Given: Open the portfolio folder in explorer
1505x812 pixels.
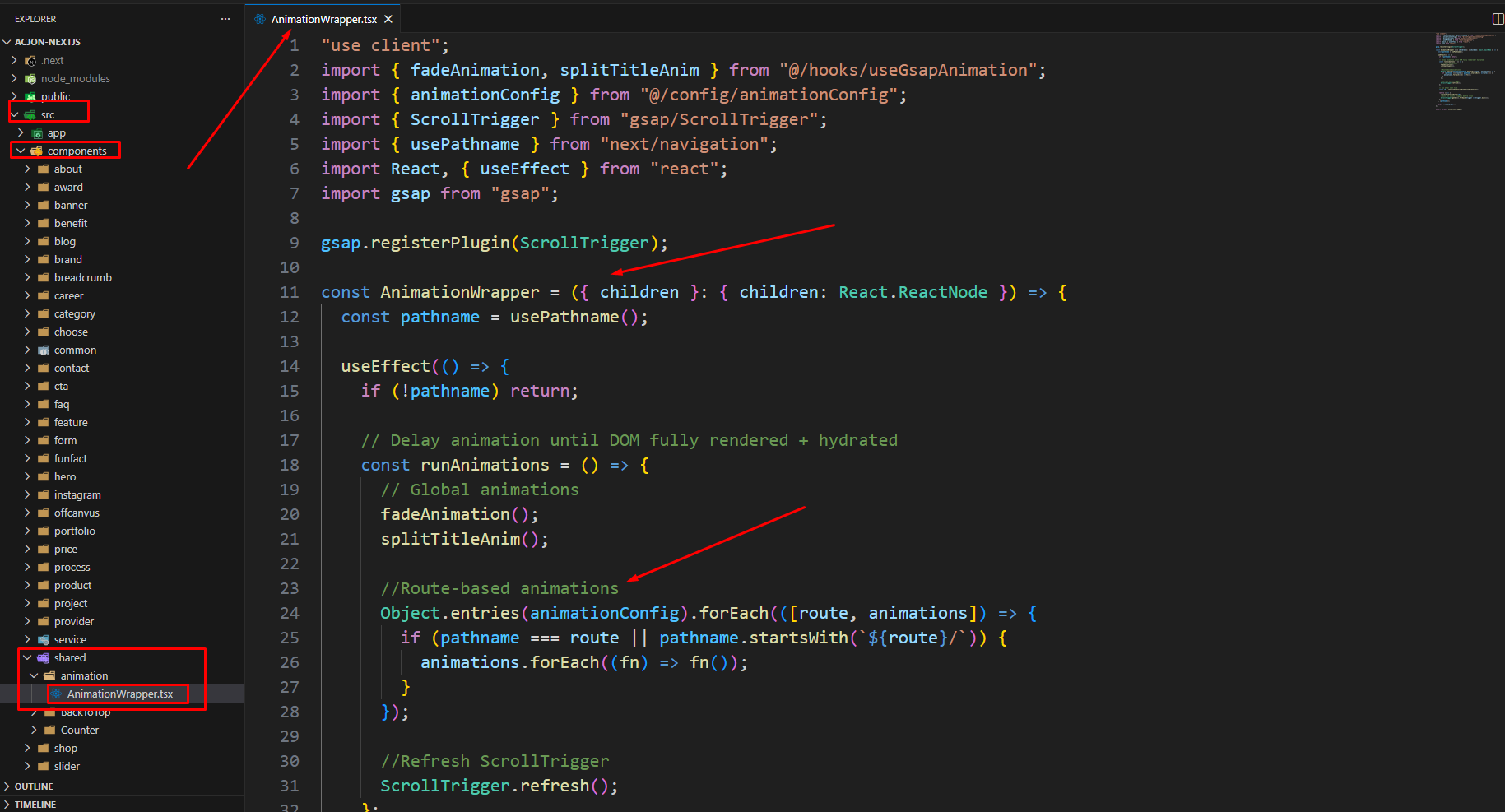Looking at the screenshot, I should (x=74, y=531).
